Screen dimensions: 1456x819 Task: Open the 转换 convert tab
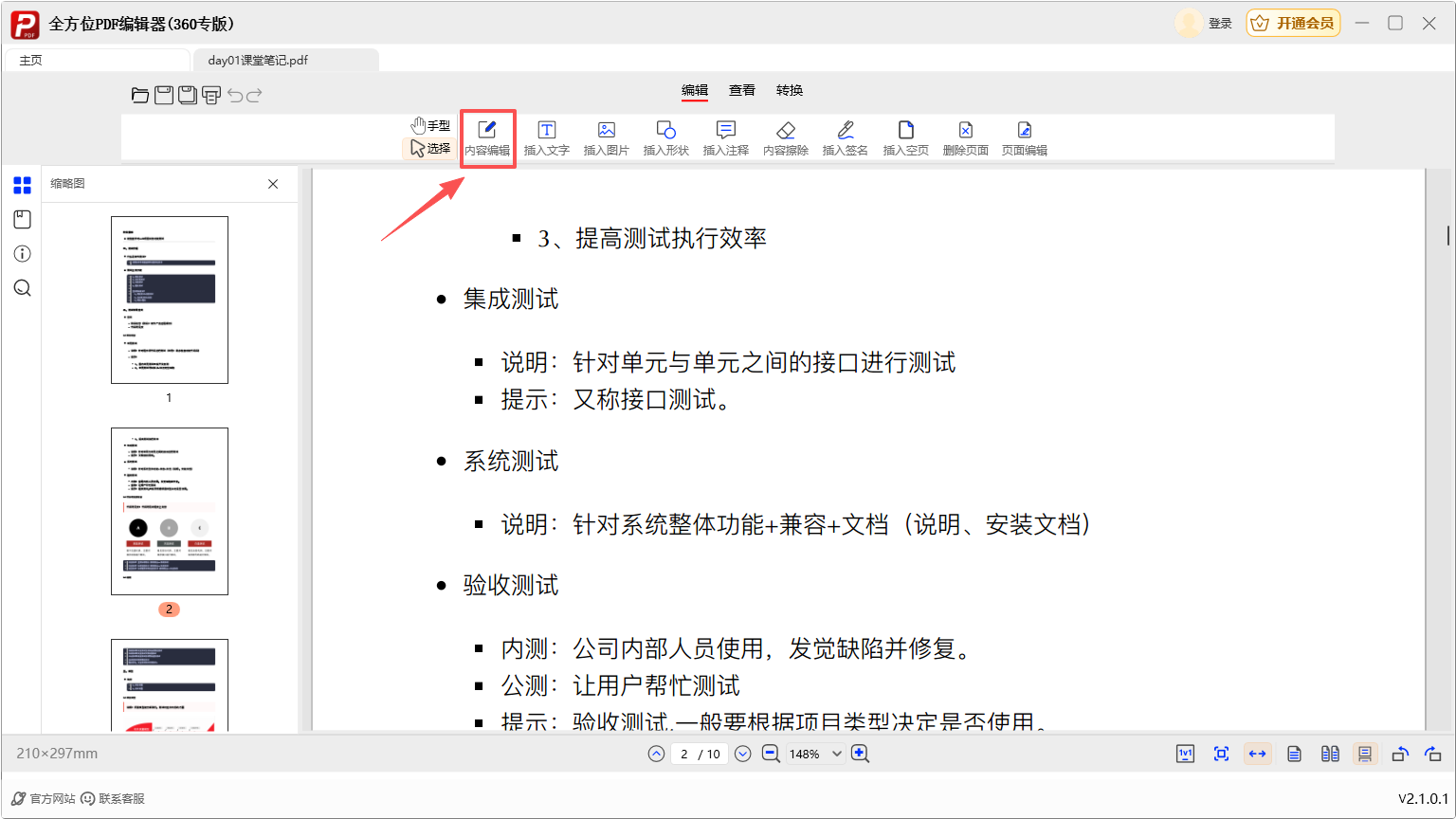click(790, 90)
